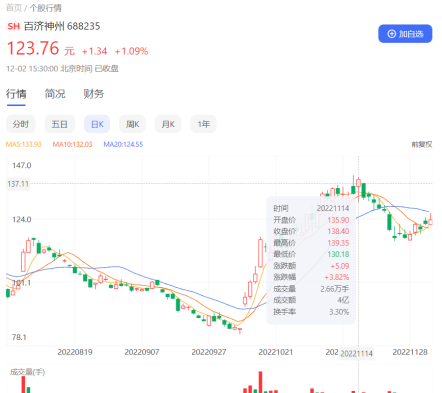Click the 20221114 crosshair date marker

[x=357, y=354]
